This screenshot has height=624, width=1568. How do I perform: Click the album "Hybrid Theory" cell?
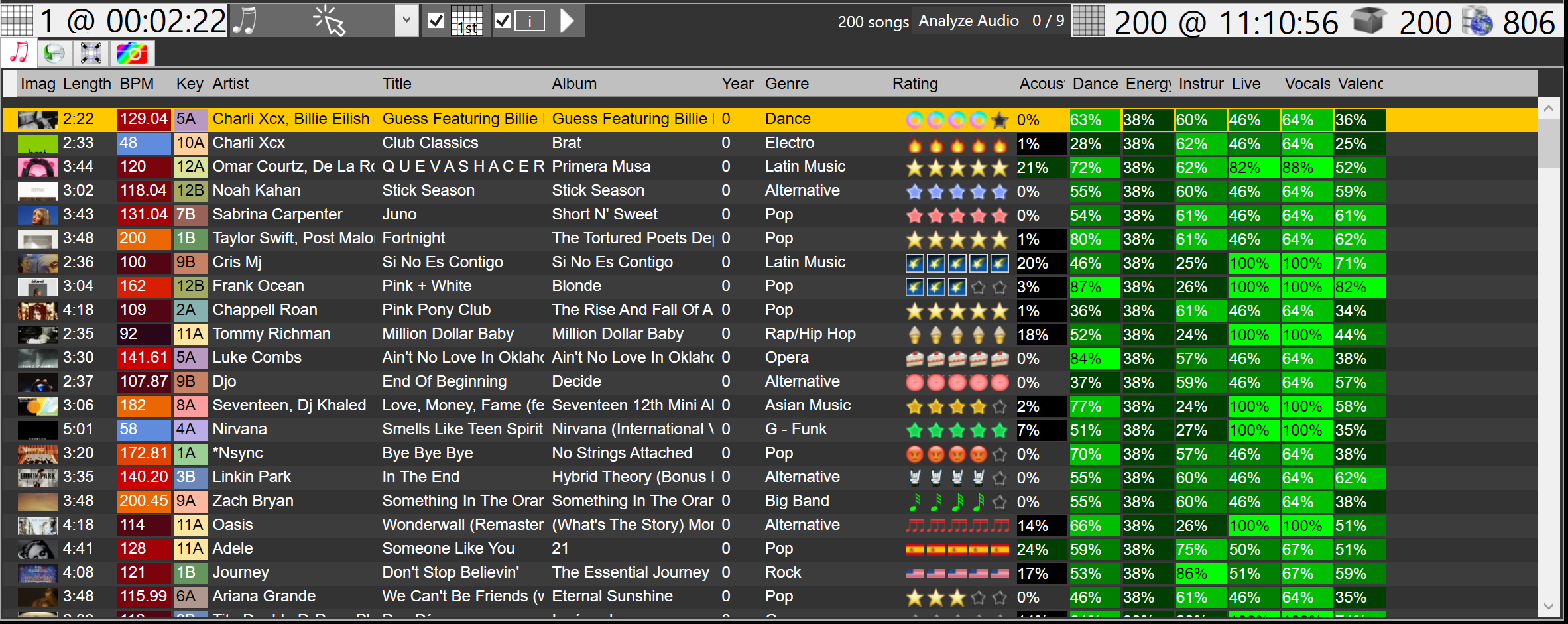(633, 477)
